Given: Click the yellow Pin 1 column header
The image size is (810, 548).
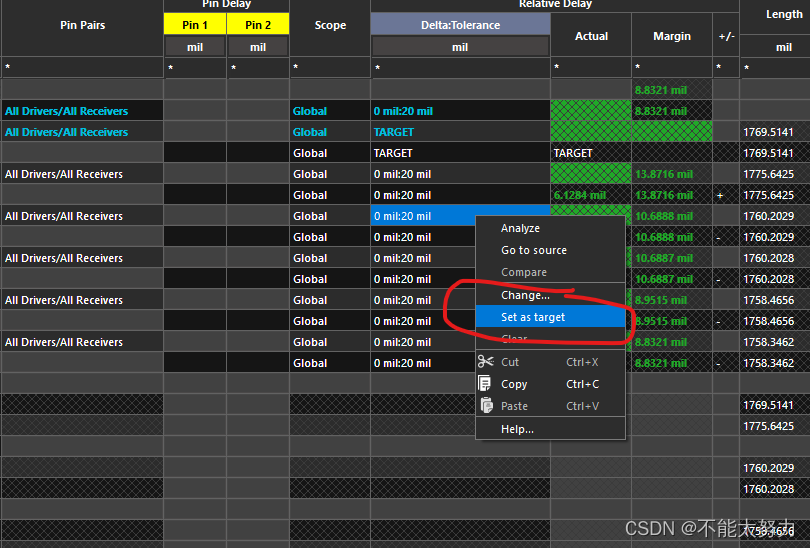Looking at the screenshot, I should [195, 25].
